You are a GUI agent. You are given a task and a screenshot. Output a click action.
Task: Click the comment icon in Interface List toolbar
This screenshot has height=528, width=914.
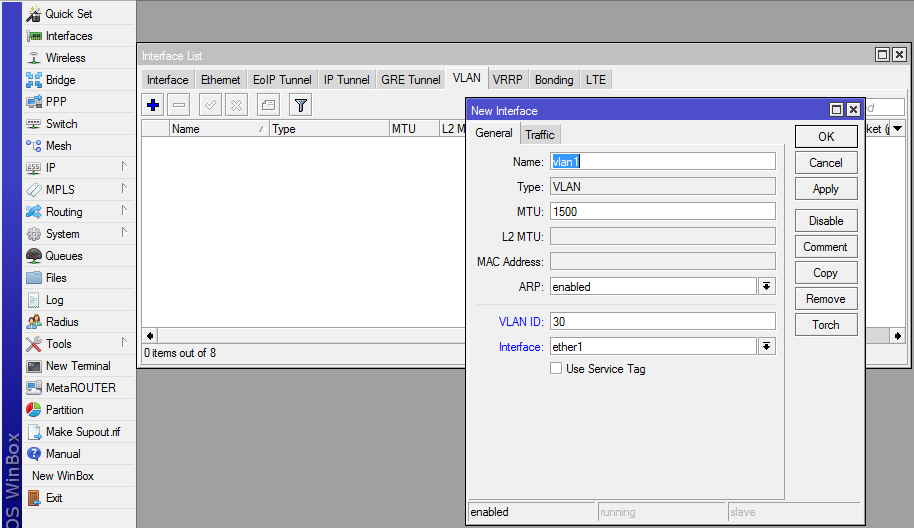268,104
